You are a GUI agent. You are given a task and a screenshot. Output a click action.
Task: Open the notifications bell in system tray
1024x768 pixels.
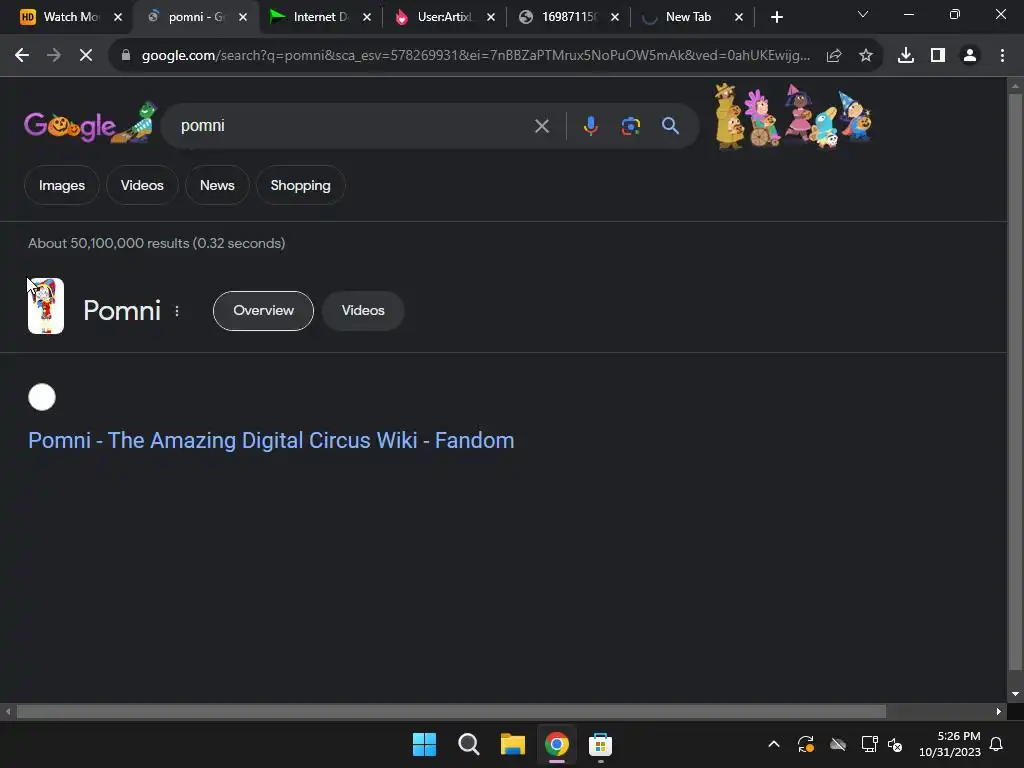(997, 744)
